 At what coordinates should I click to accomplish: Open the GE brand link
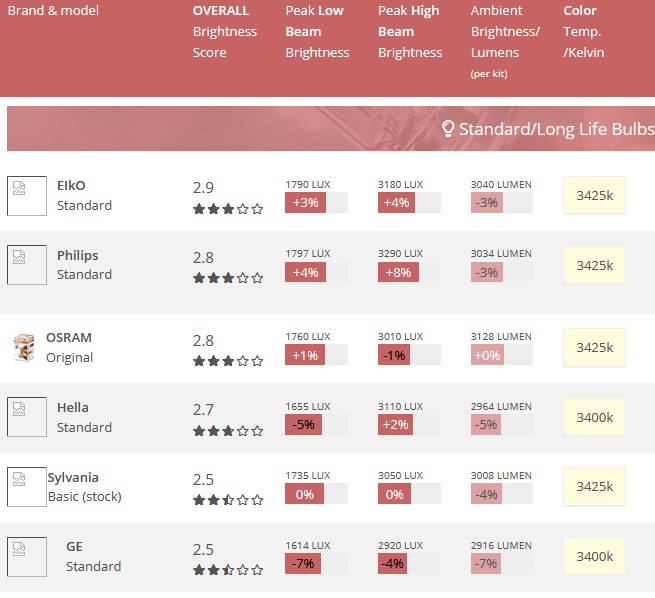[74, 547]
